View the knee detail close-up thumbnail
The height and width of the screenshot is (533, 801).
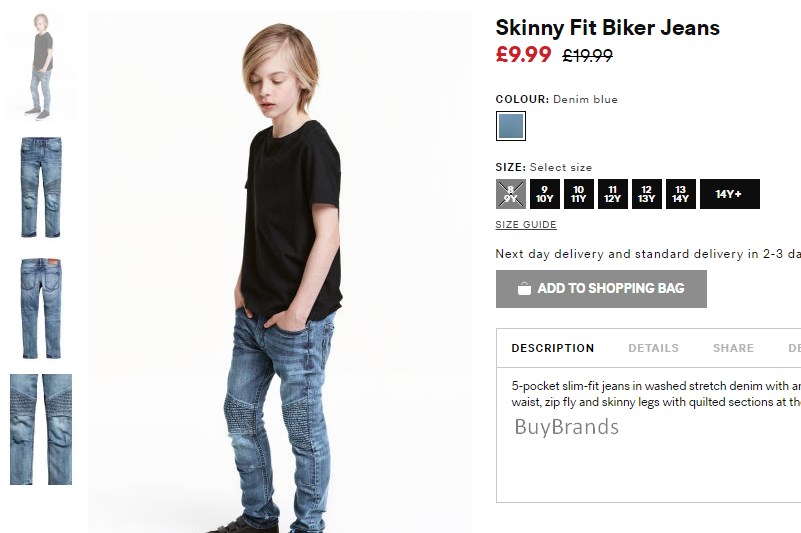(x=41, y=429)
